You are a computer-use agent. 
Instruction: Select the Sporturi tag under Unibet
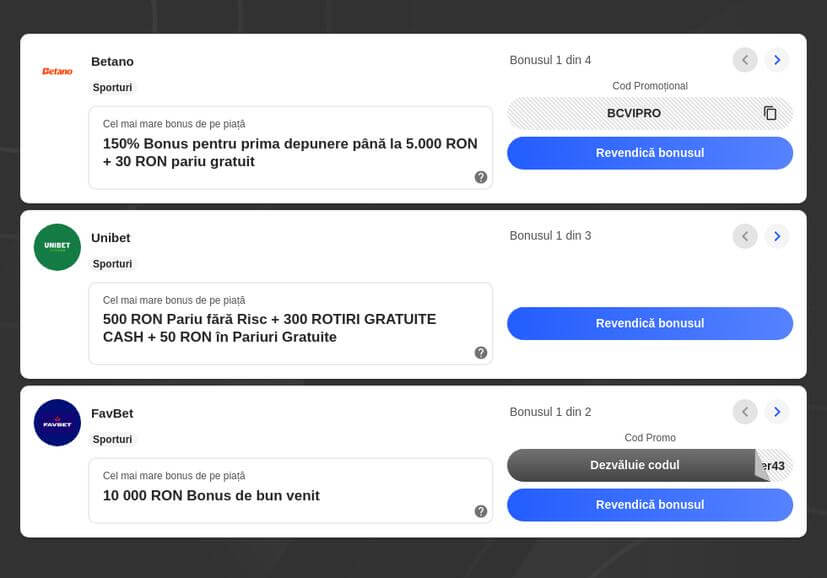[x=112, y=264]
